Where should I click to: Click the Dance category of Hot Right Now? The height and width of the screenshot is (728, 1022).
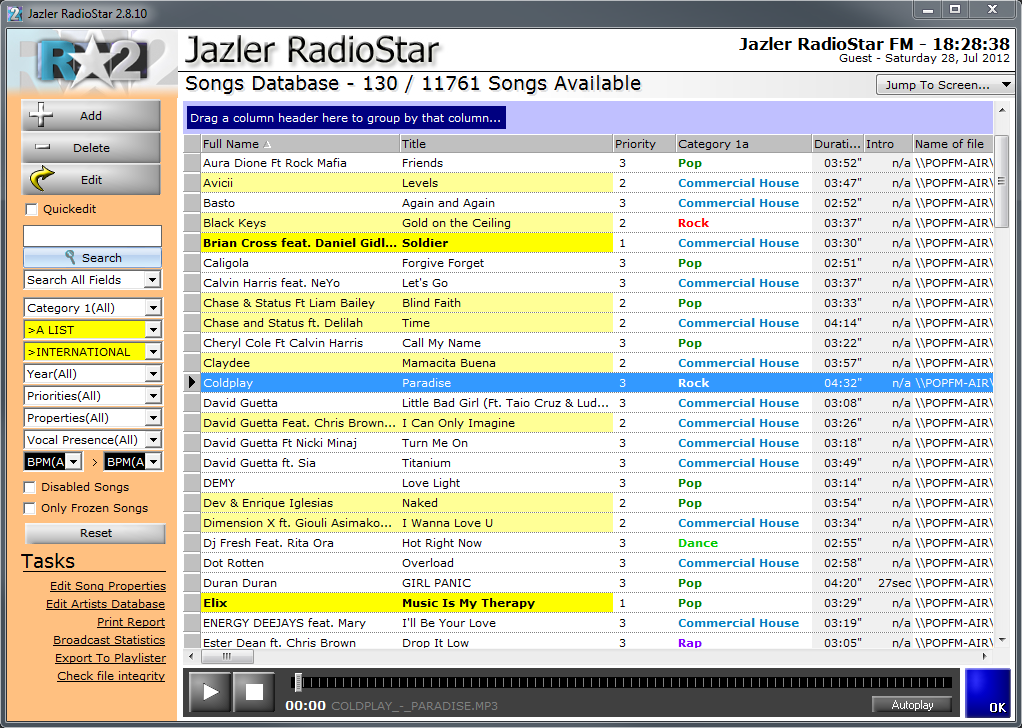point(697,543)
